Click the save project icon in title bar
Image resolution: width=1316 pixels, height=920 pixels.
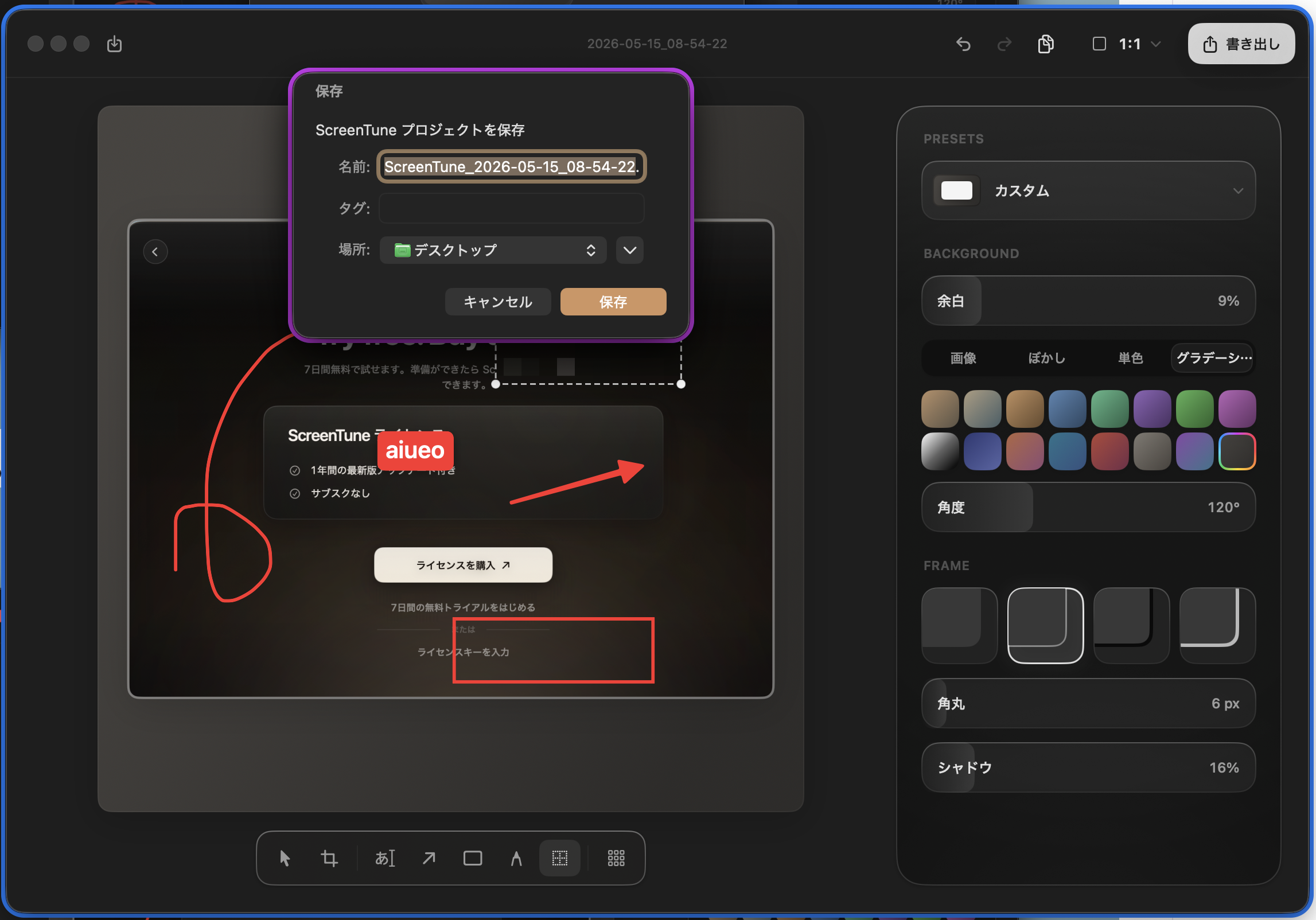tap(115, 44)
